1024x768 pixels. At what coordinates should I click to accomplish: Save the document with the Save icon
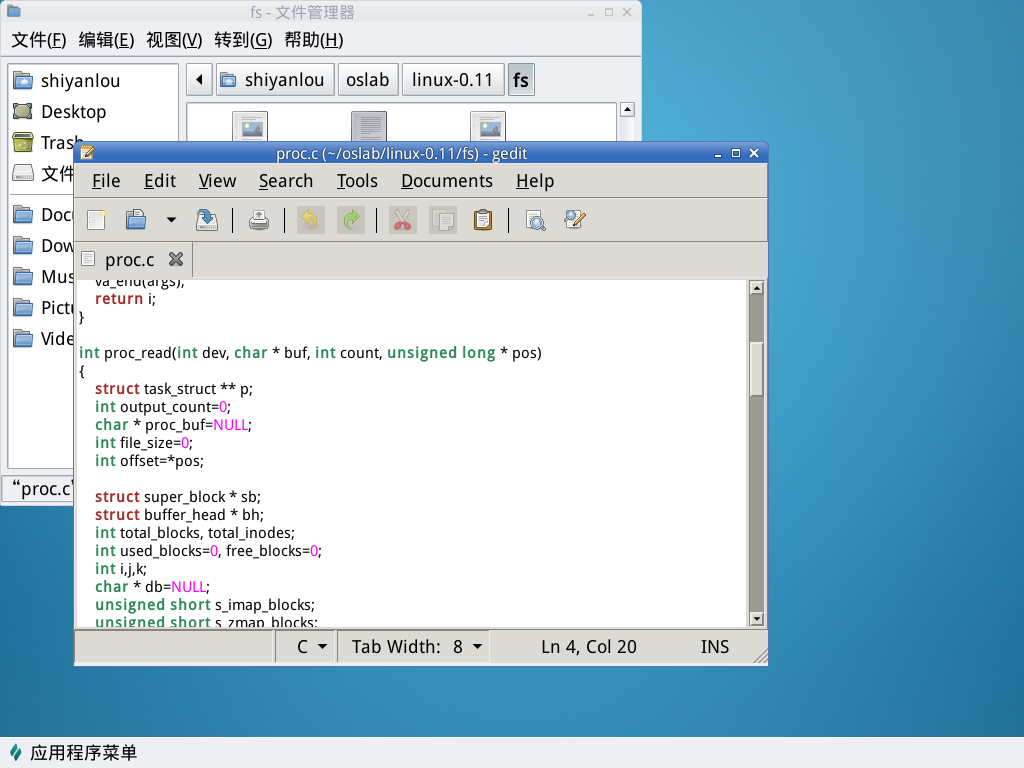pyautogui.click(x=207, y=220)
